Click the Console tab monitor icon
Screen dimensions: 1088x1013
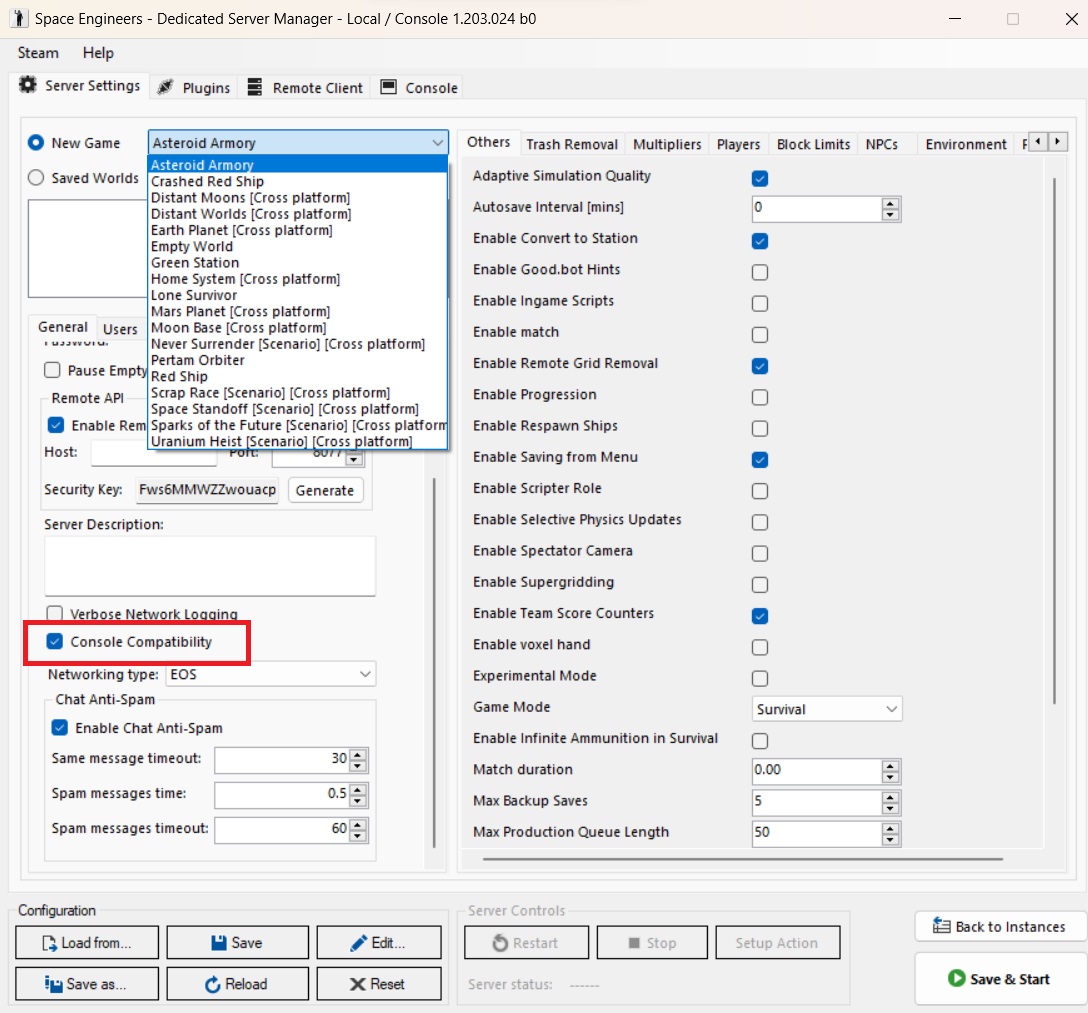pyautogui.click(x=389, y=88)
